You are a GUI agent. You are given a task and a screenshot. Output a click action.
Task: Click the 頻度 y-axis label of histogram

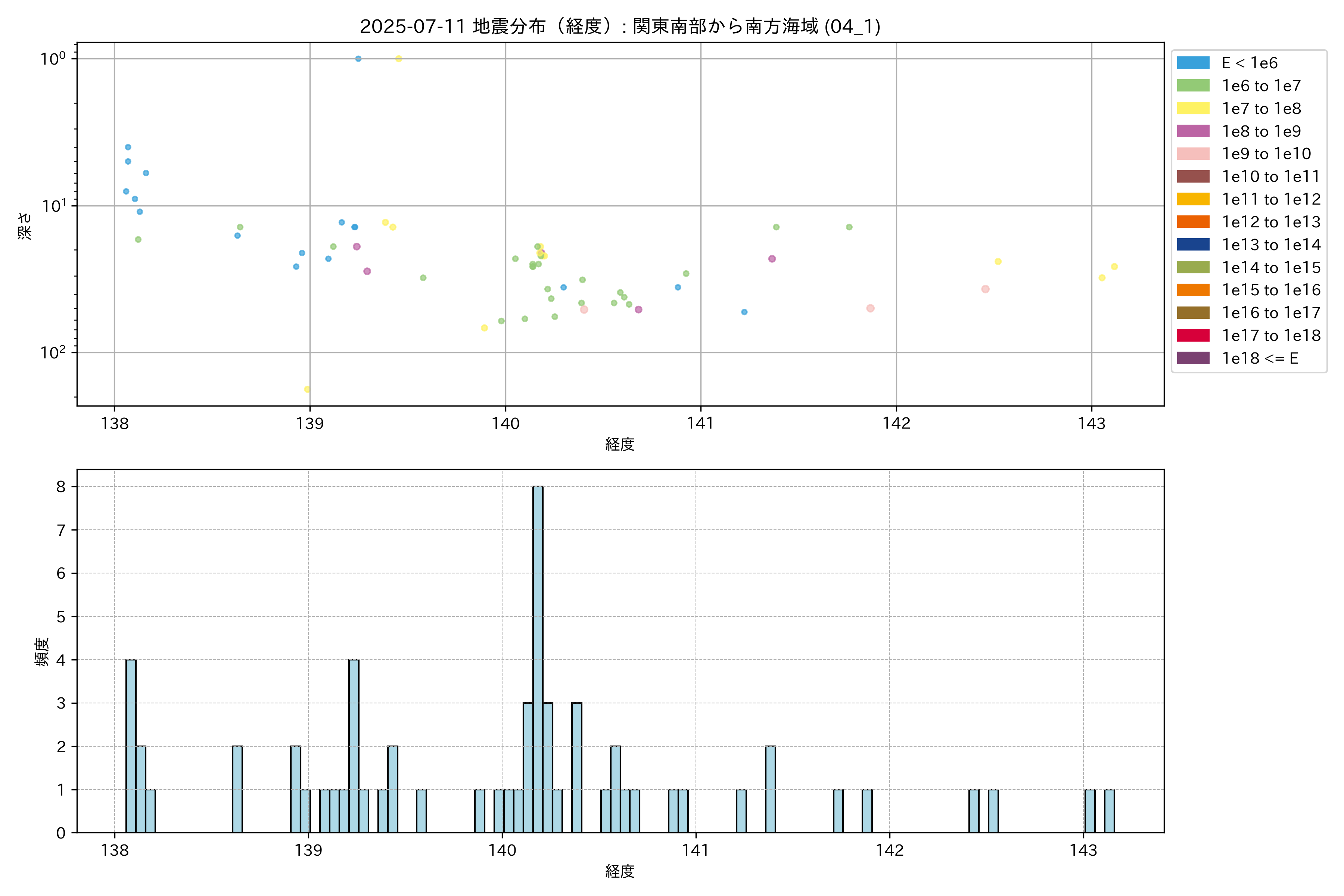42,652
